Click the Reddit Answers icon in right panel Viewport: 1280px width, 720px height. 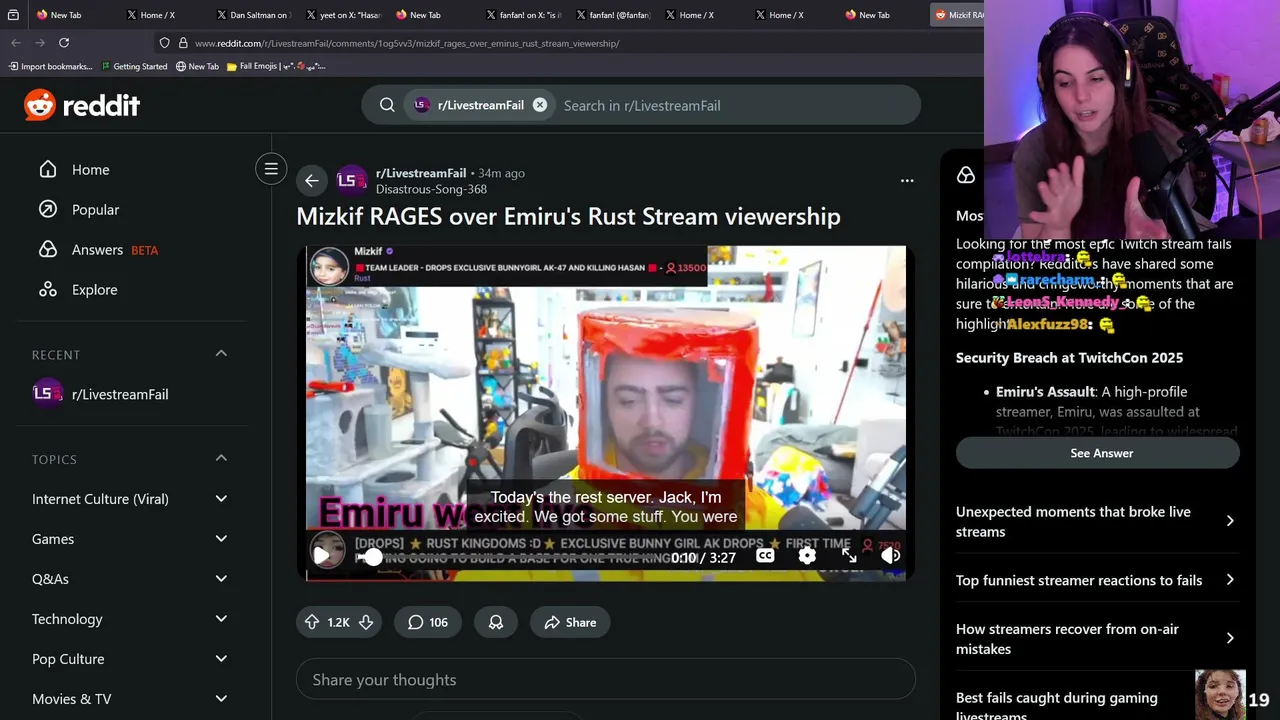tap(966, 175)
